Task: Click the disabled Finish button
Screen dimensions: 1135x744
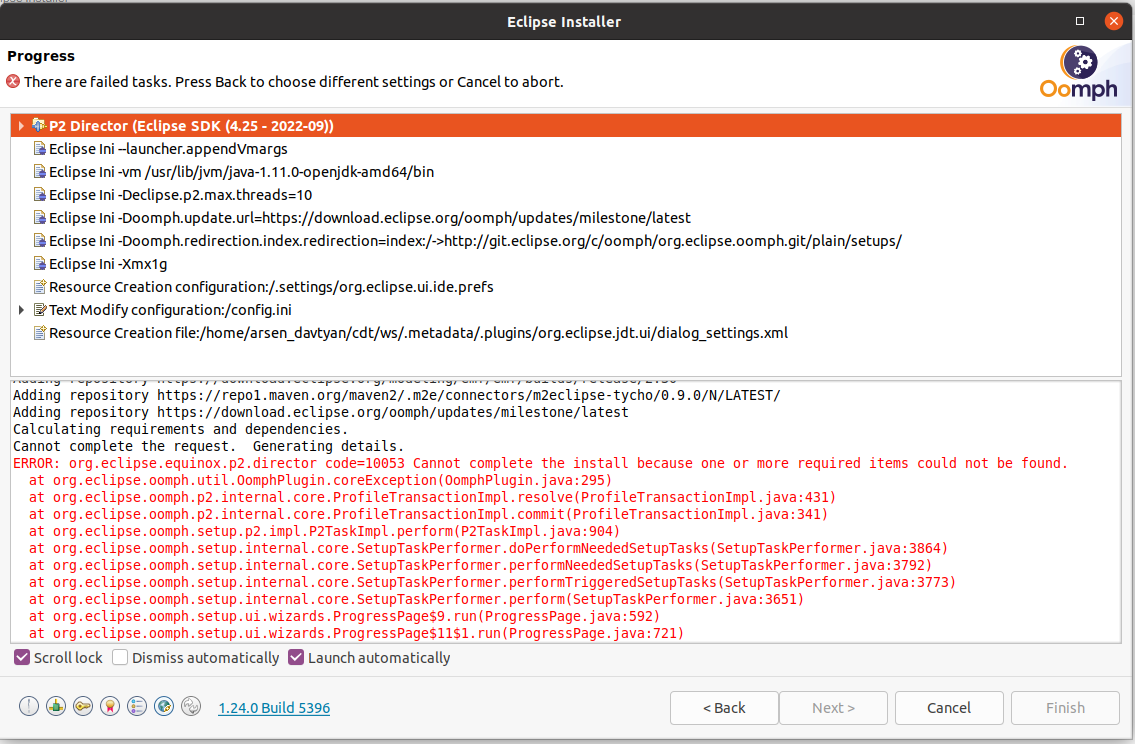Action: click(x=1066, y=708)
